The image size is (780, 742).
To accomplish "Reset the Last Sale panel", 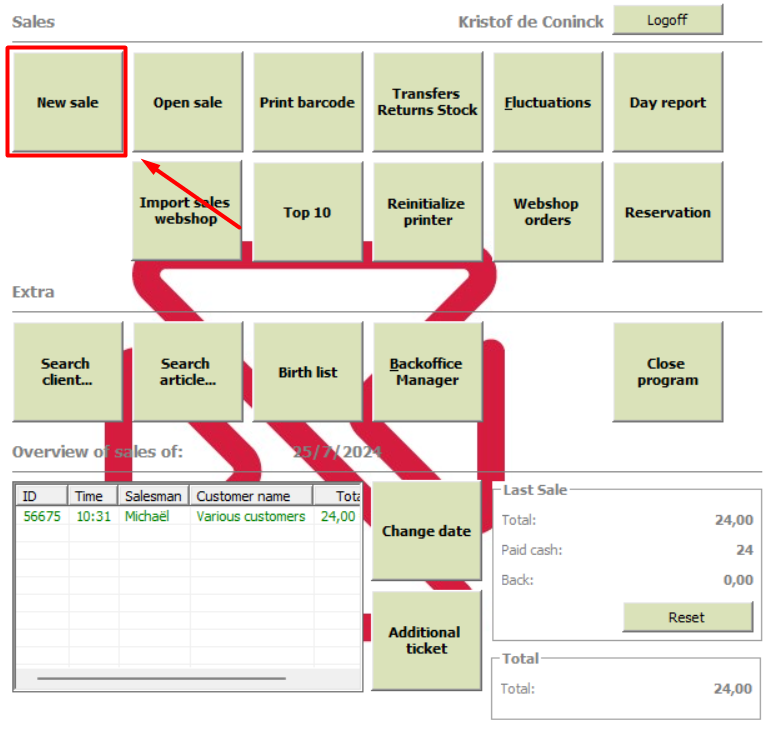I will (687, 617).
